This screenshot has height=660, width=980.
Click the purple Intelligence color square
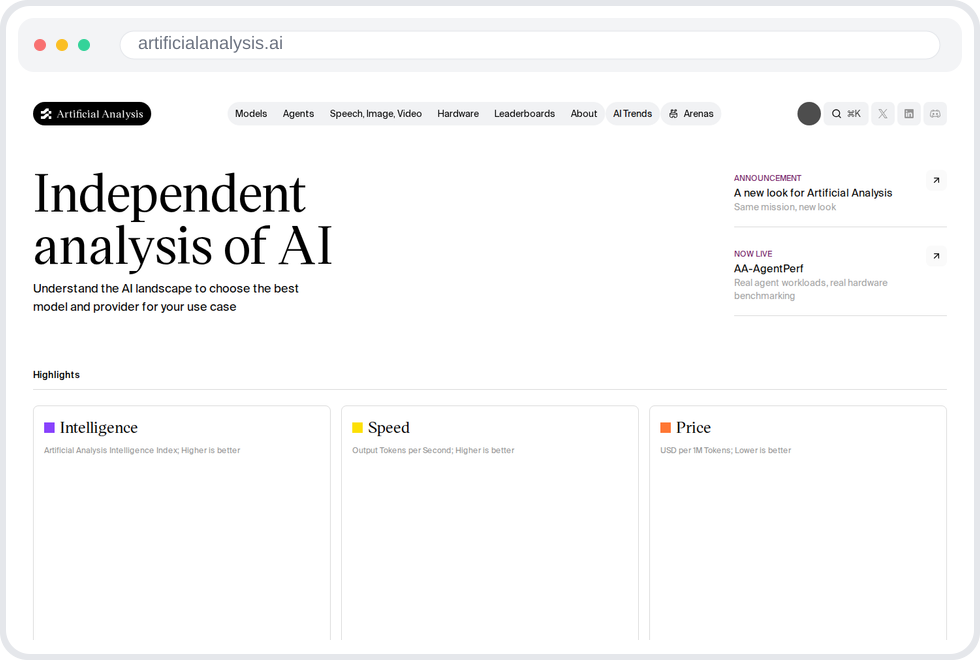[49, 428]
